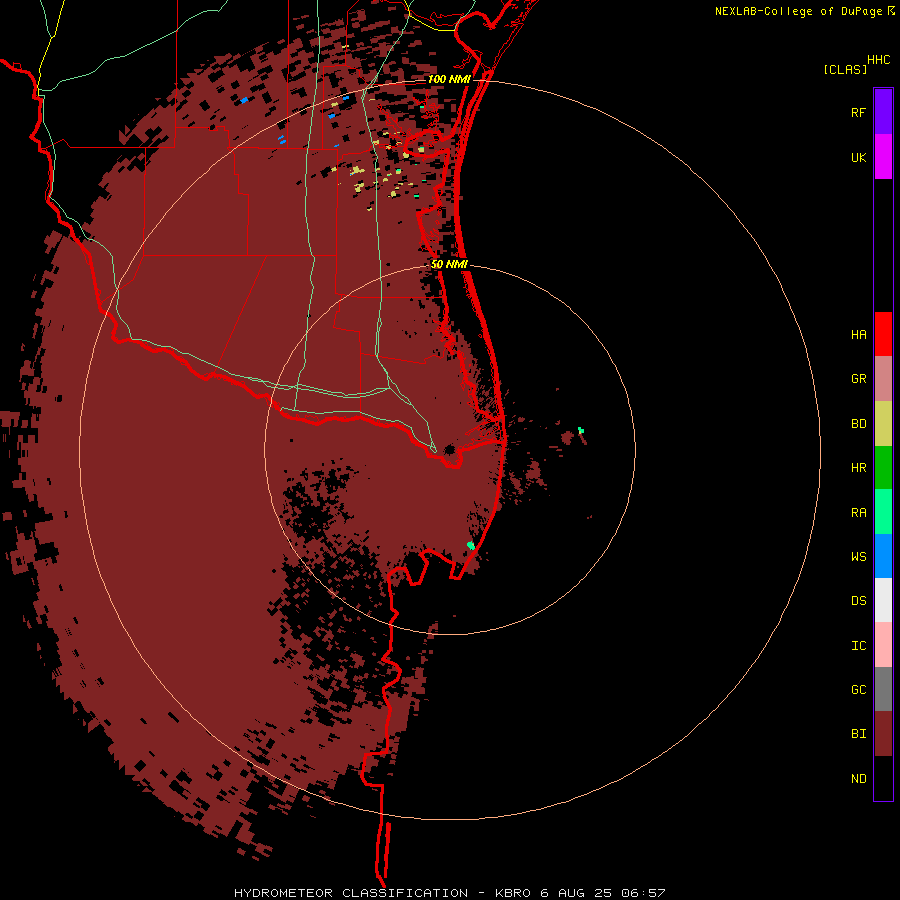Click the 100 NMI range ring label
This screenshot has height=900, width=900.
coord(449,79)
